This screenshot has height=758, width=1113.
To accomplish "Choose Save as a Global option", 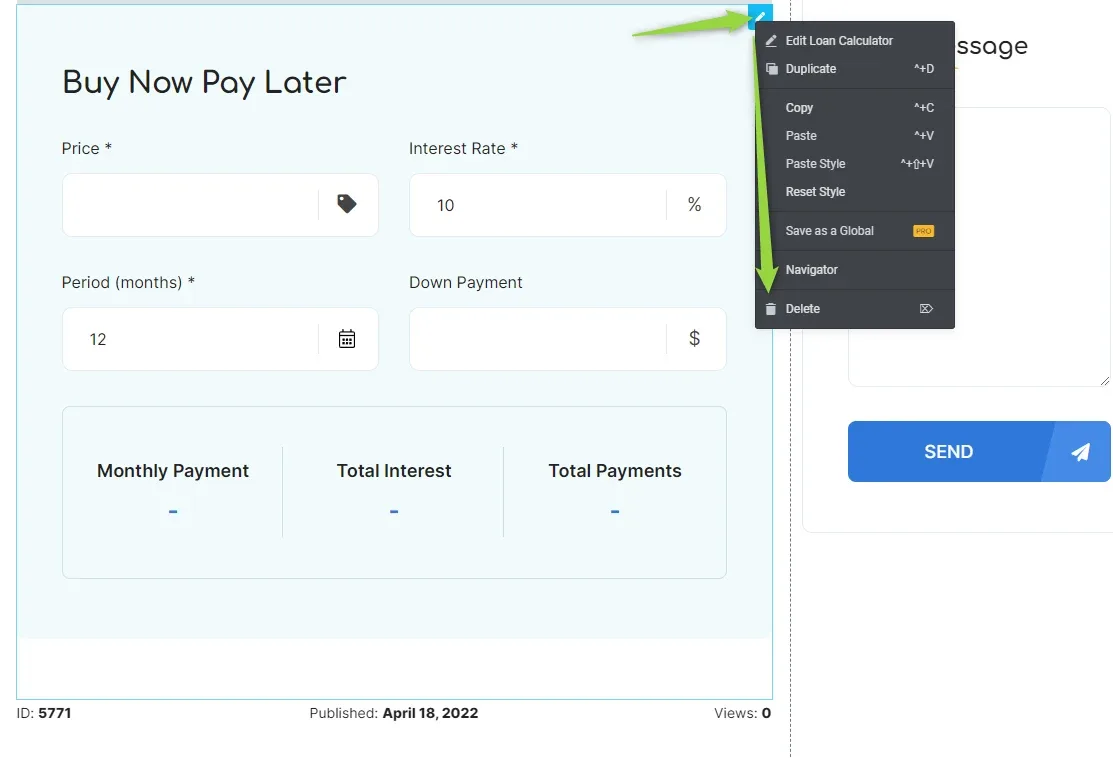I will click(855, 231).
